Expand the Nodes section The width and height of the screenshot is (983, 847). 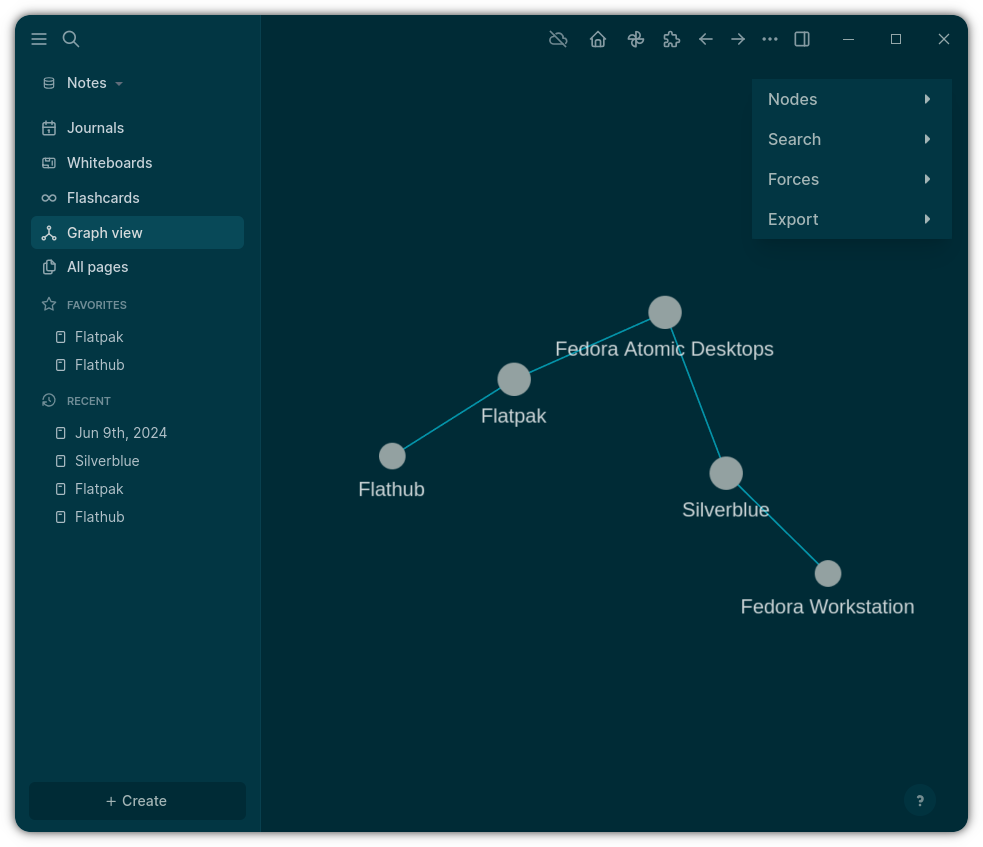click(x=851, y=99)
